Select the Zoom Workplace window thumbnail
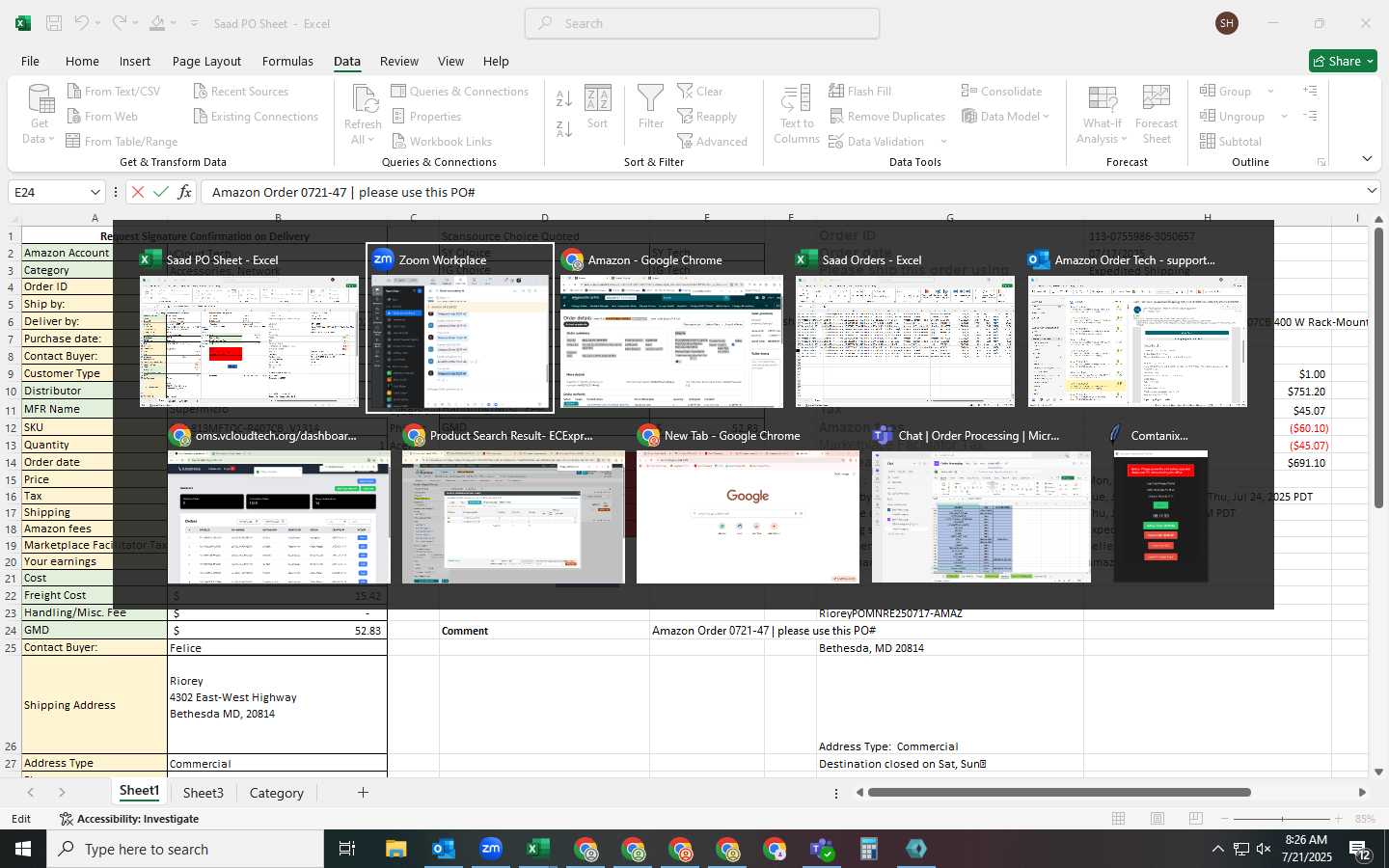This screenshot has width=1389, height=868. point(460,328)
